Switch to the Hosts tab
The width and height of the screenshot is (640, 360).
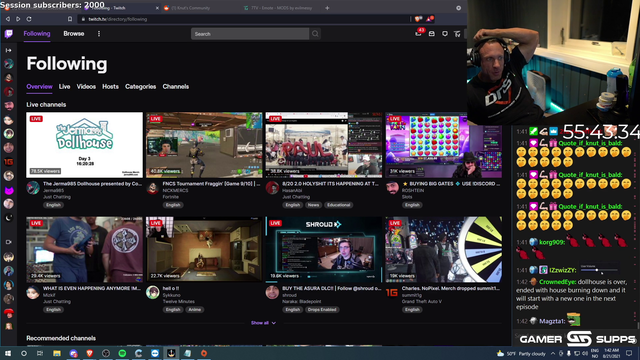[x=110, y=87]
